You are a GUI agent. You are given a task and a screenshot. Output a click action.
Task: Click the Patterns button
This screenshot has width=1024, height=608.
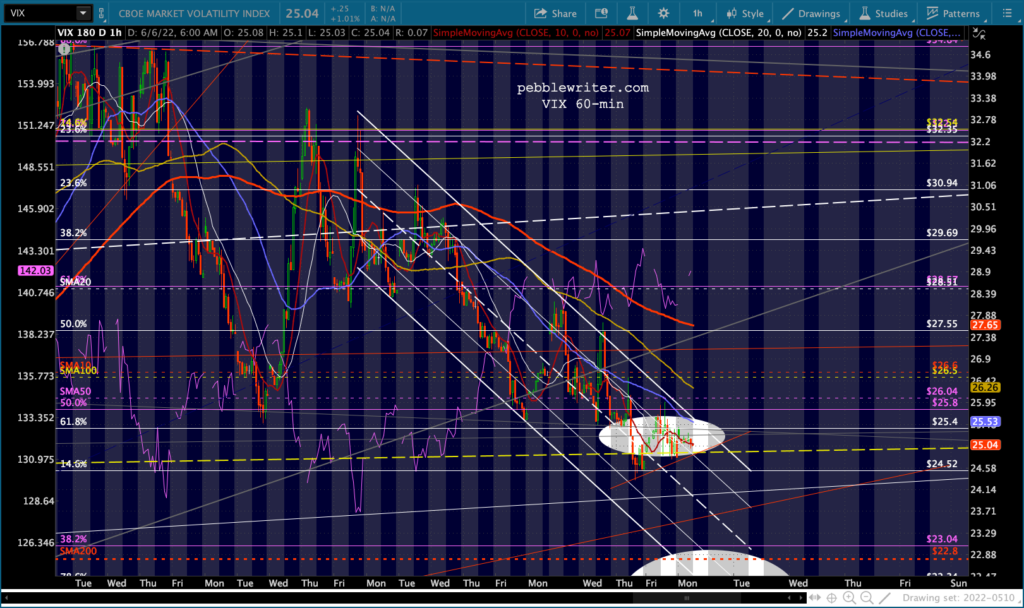953,13
